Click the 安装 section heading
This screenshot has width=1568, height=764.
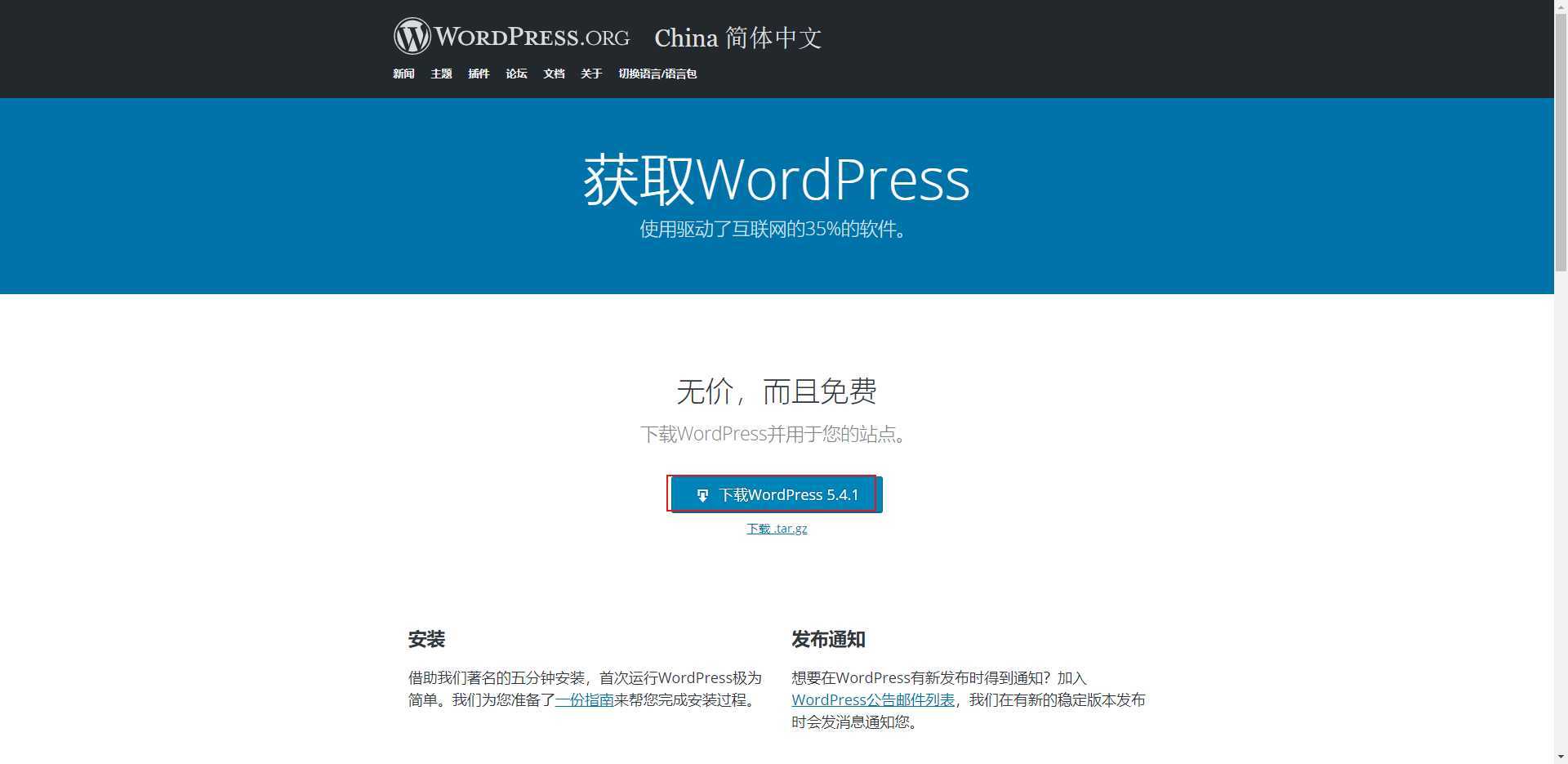[426, 639]
